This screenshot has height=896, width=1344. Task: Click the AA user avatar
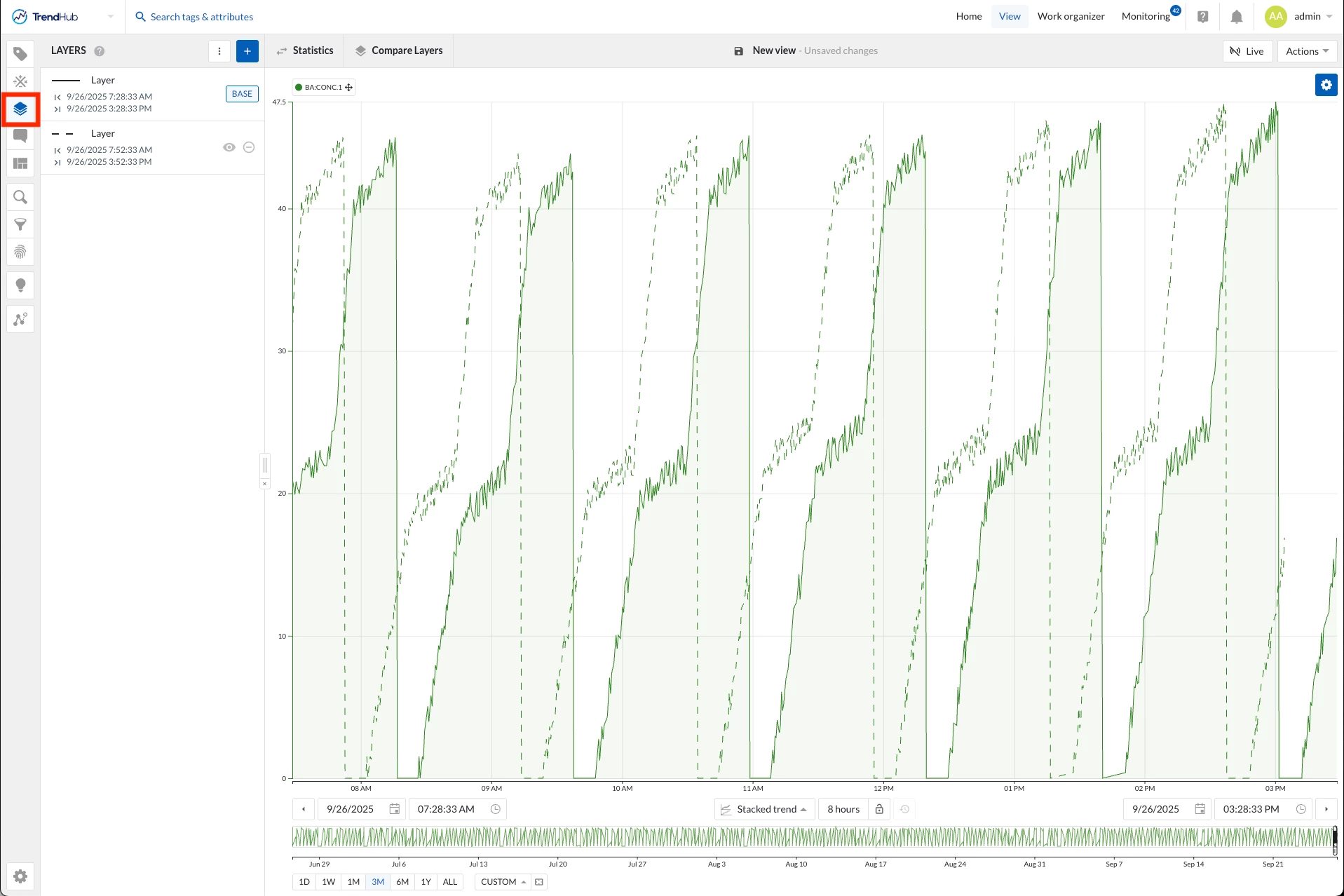(1276, 17)
